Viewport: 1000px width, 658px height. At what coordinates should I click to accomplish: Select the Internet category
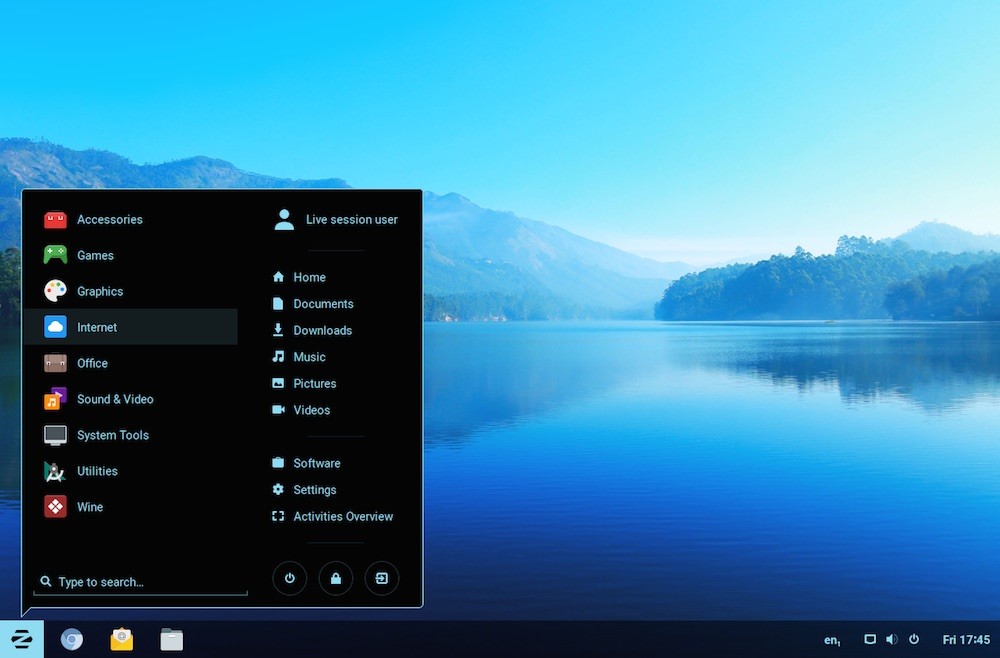(97, 327)
